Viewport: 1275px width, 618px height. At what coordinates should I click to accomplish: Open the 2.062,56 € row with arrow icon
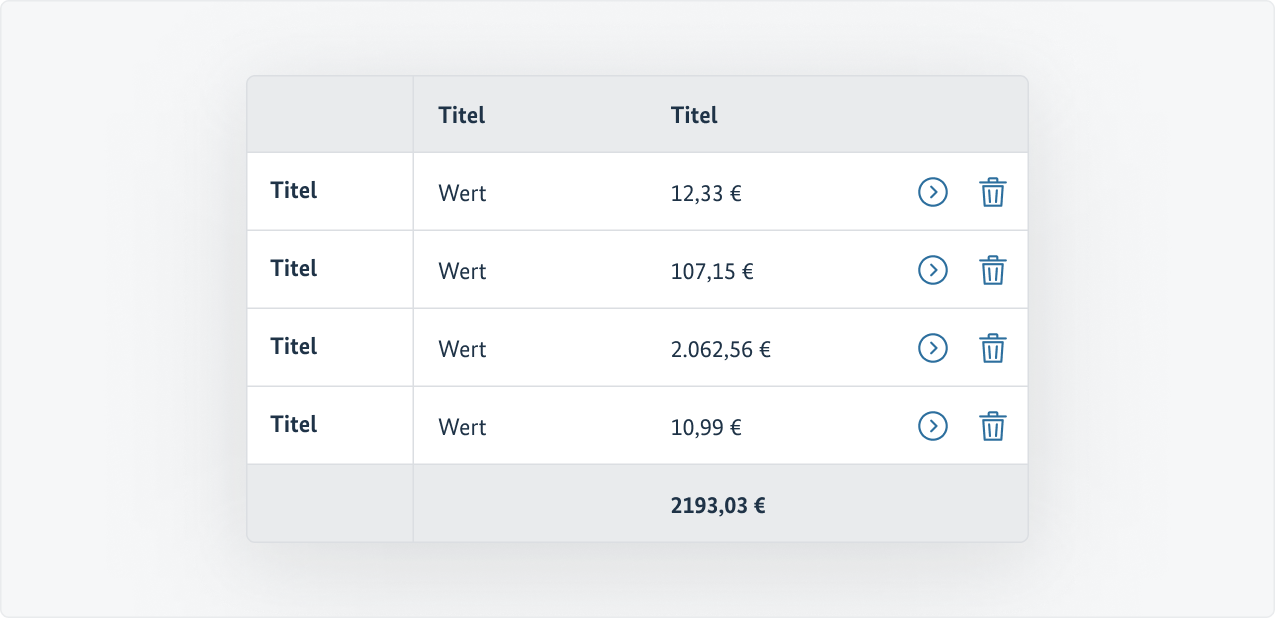coord(932,348)
